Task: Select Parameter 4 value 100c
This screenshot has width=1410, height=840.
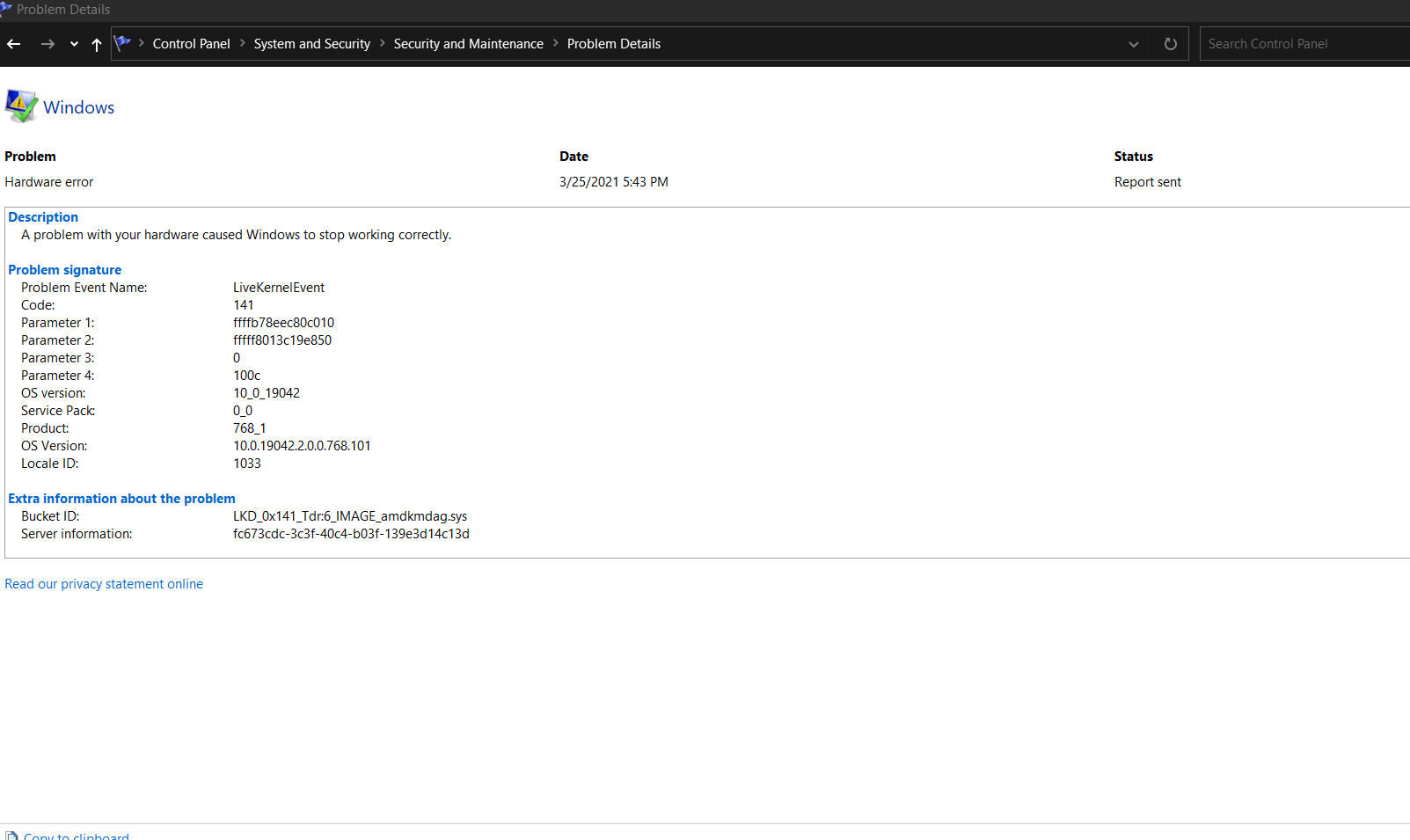Action: click(x=247, y=376)
